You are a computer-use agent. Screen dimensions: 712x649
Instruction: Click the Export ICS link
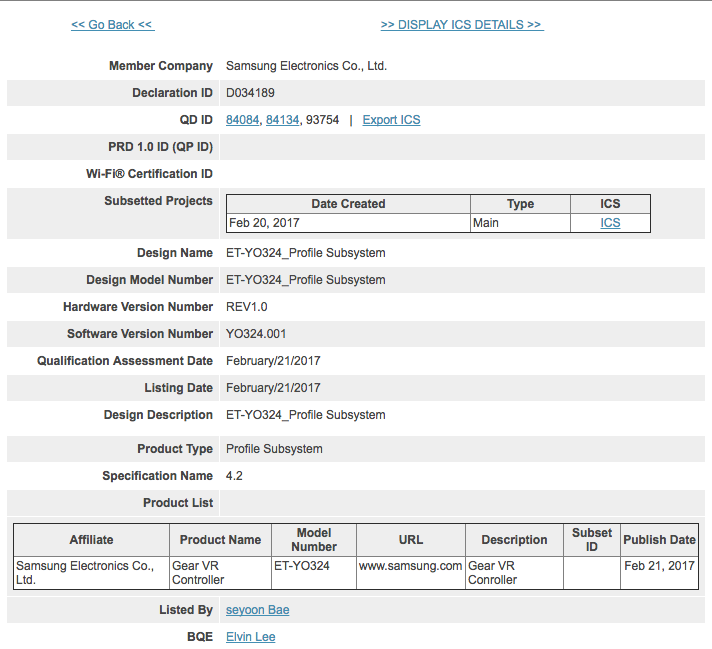(x=391, y=120)
